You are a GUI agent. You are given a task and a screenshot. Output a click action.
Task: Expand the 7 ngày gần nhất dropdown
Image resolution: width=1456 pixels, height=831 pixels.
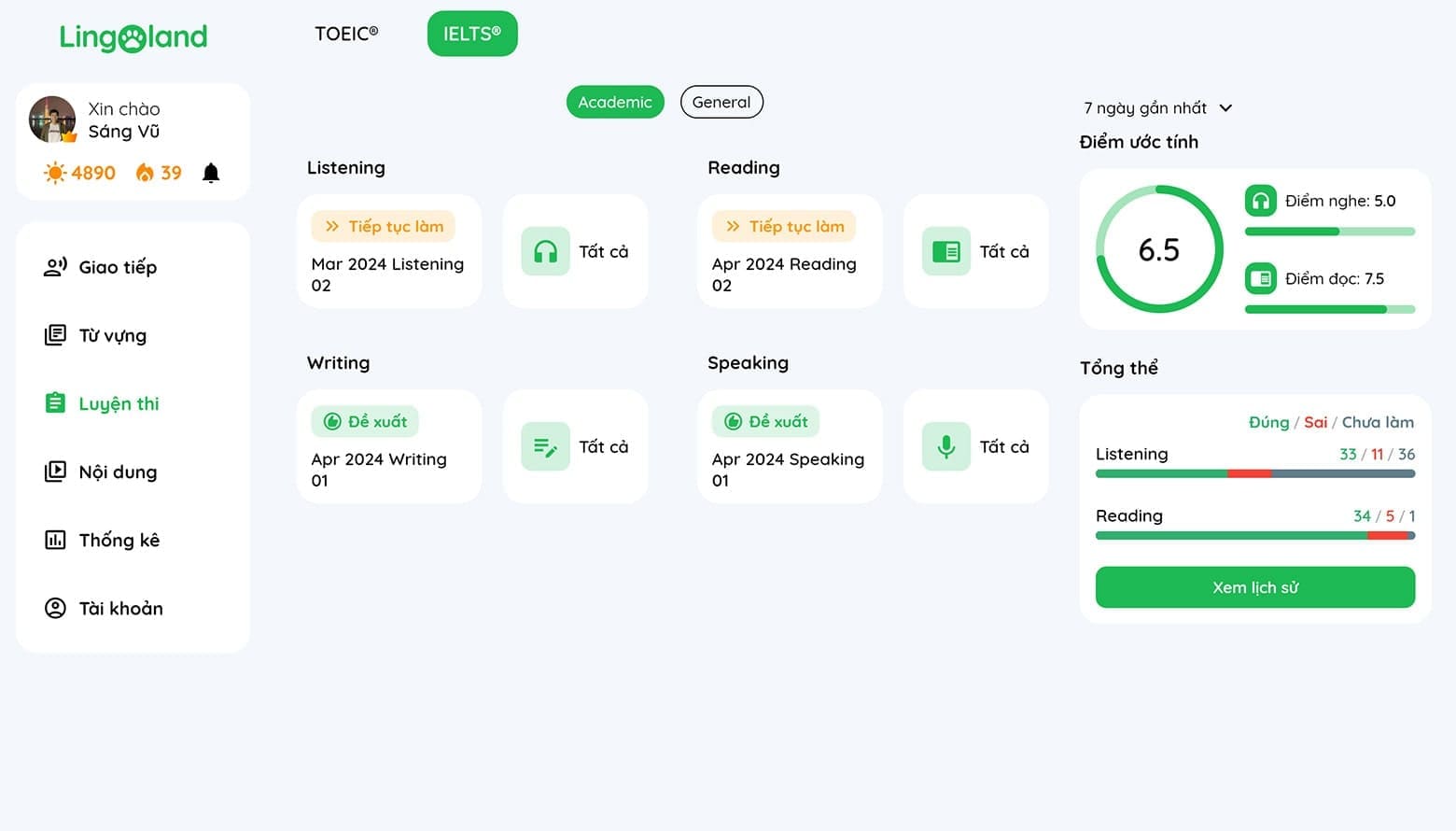tap(1157, 108)
